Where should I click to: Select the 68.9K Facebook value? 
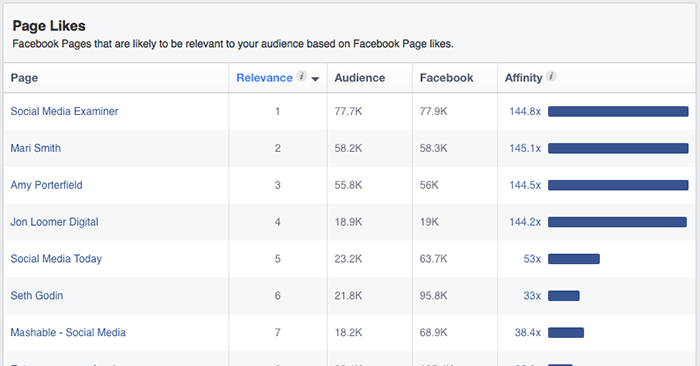click(x=433, y=333)
